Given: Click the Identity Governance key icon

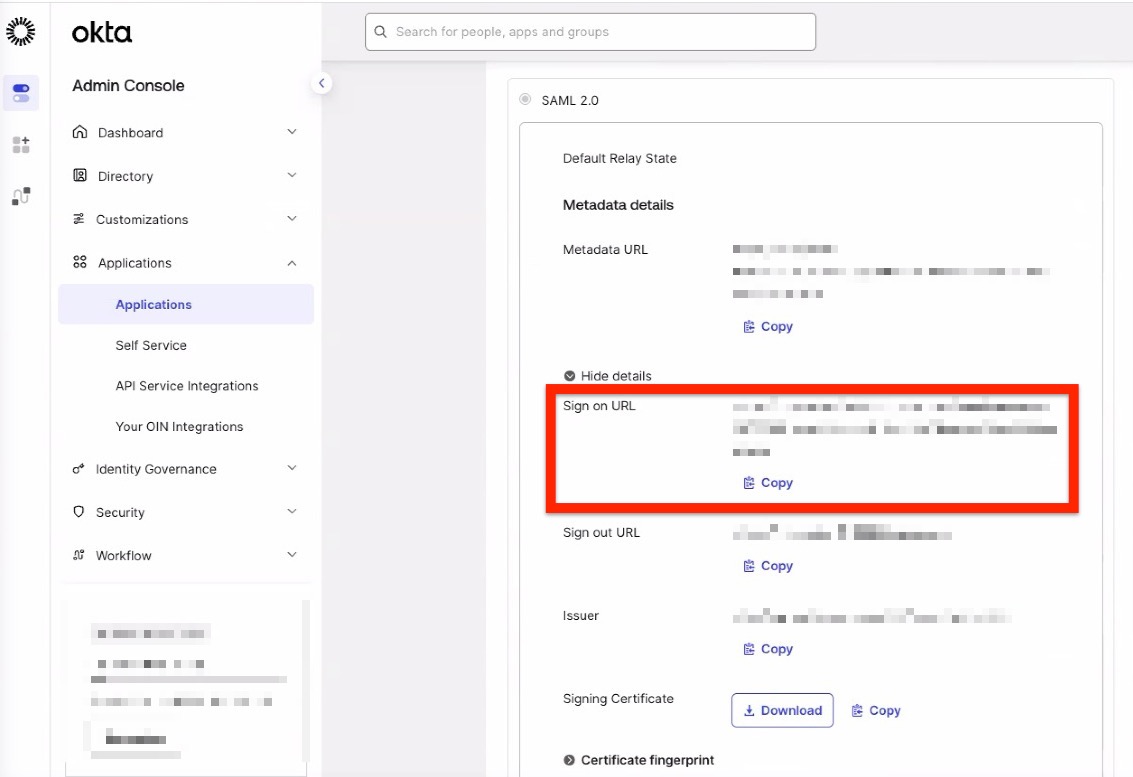Looking at the screenshot, I should 78,468.
